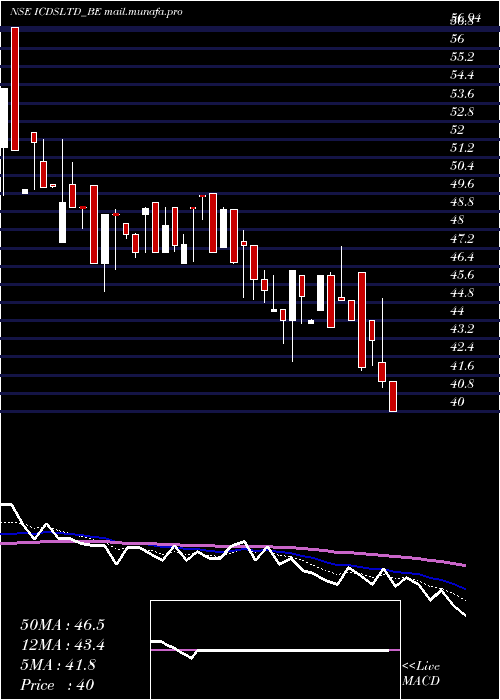This screenshot has width=500, height=700.
Task: Click the 41.6 price axis label
Action: coord(462,366)
